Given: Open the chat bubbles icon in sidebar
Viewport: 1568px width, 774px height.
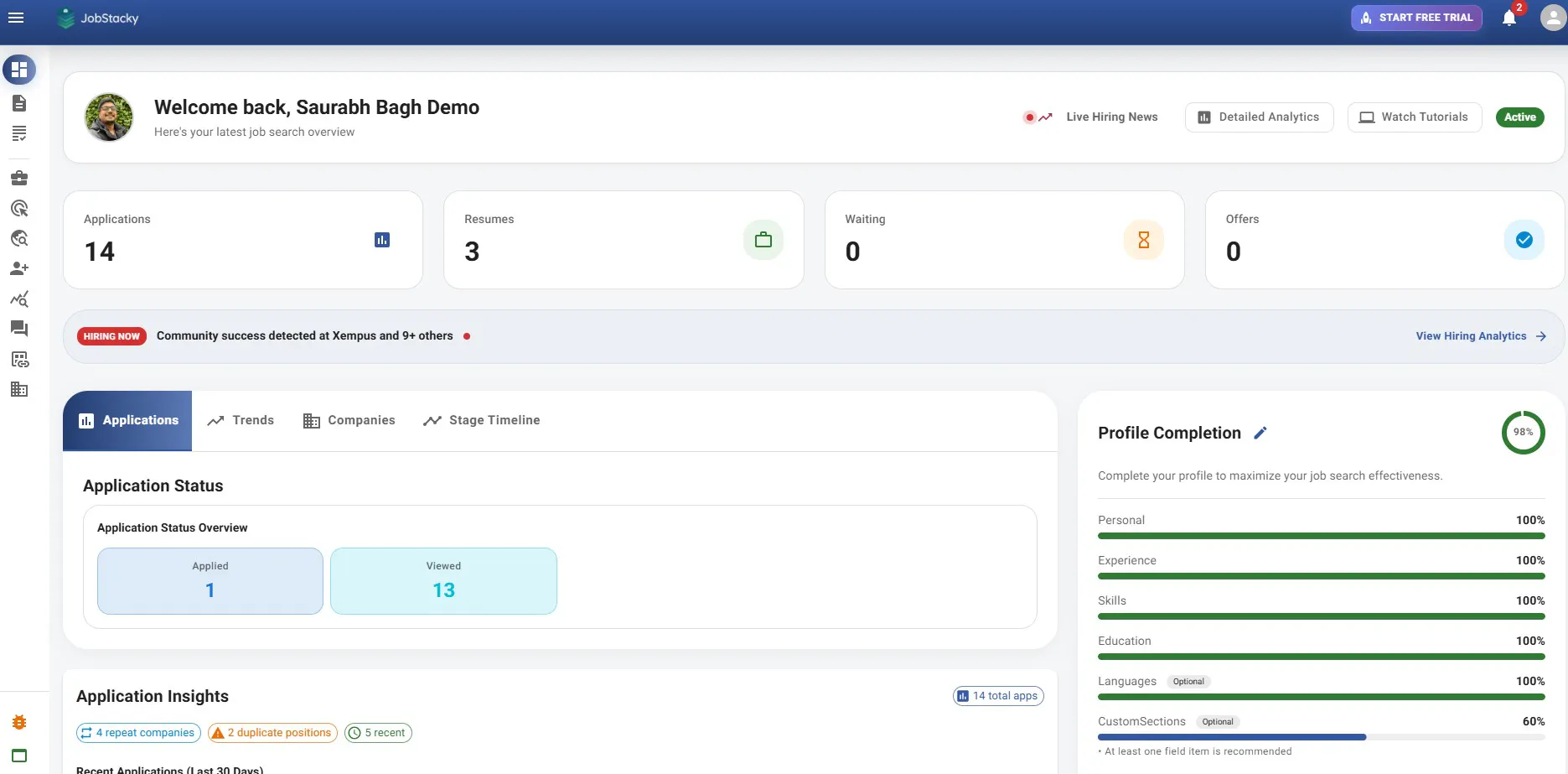Looking at the screenshot, I should point(19,329).
